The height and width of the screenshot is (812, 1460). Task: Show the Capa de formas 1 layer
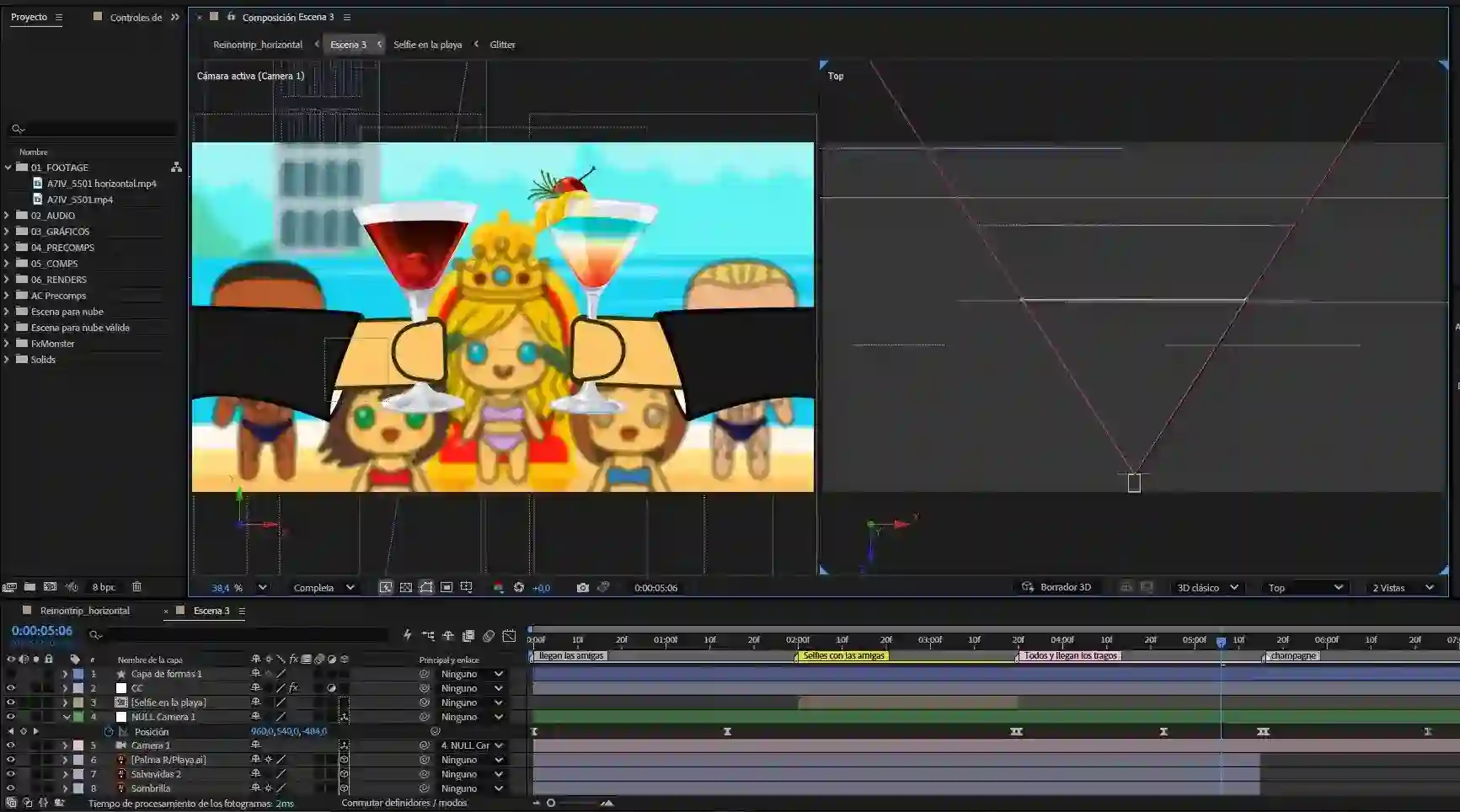(11, 674)
